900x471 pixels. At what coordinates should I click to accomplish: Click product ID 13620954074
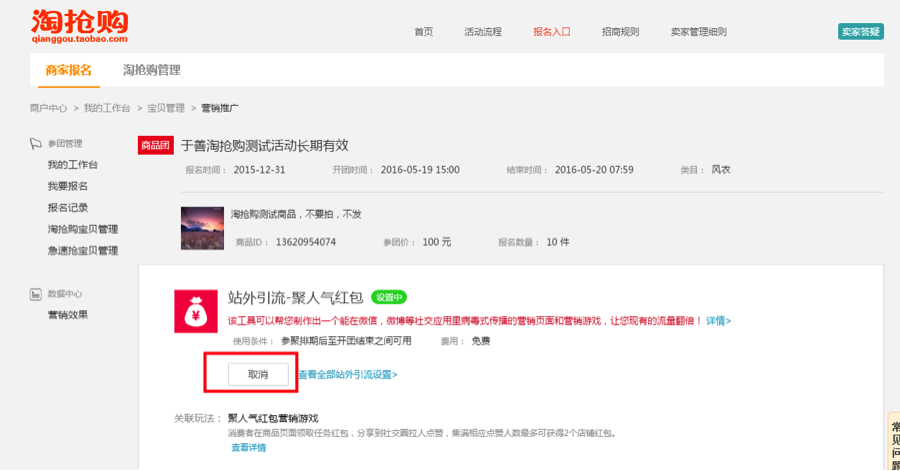click(305, 242)
